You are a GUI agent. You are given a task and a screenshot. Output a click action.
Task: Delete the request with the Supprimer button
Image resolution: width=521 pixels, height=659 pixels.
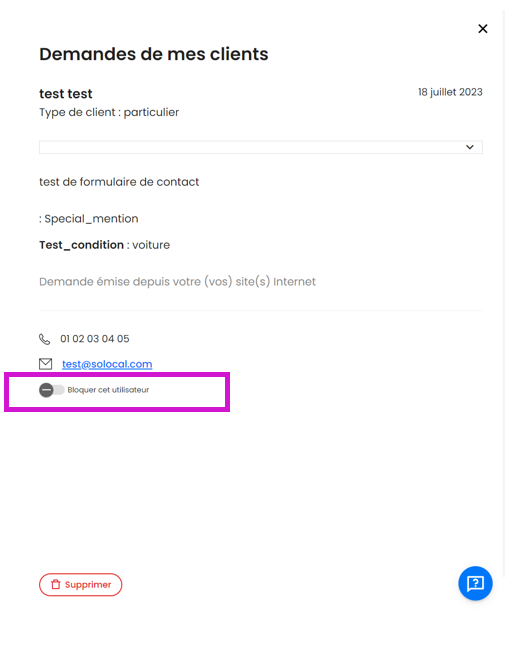click(81, 585)
